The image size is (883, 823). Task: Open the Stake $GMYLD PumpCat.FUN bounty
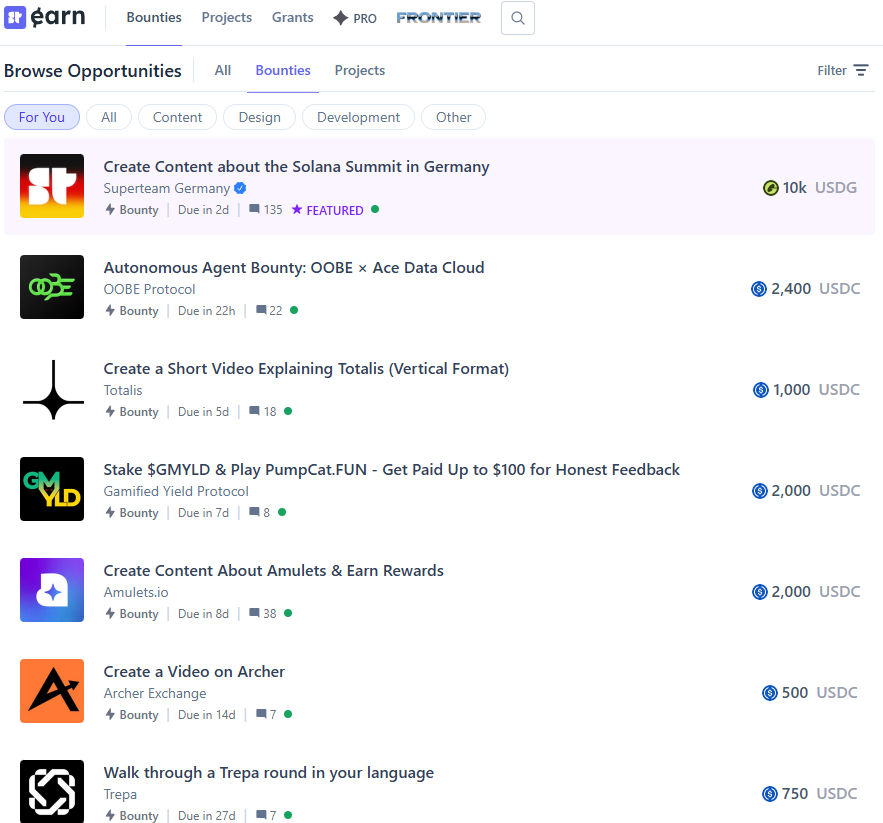pyautogui.click(x=391, y=469)
